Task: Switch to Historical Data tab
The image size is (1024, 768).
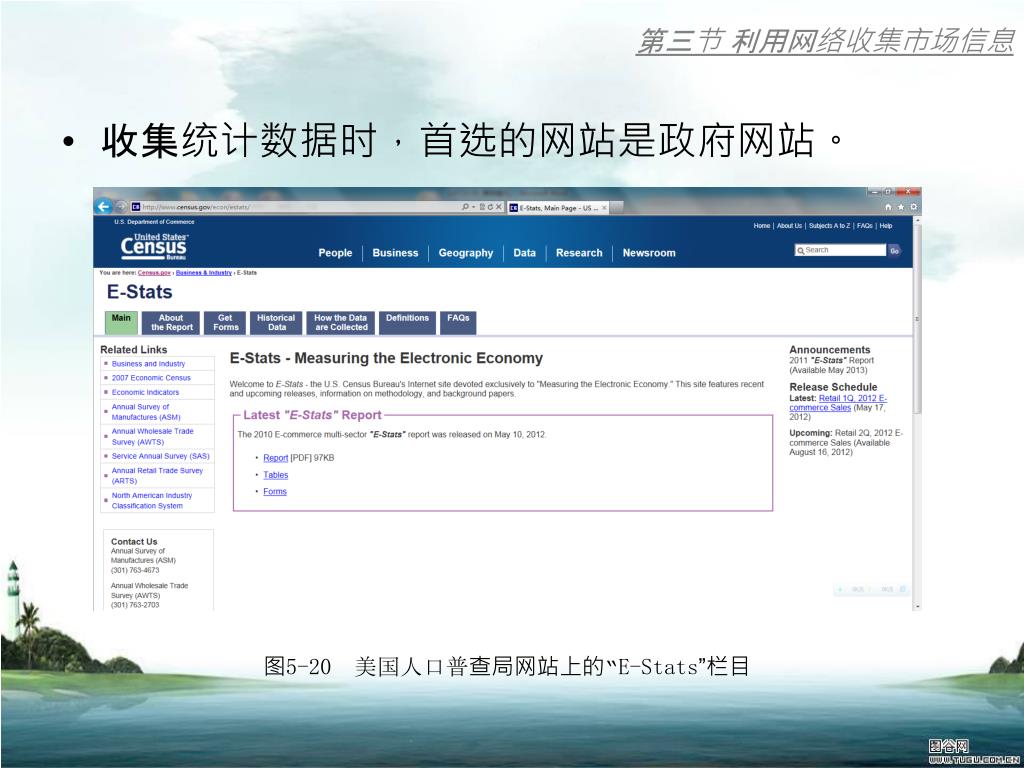Action: point(276,323)
